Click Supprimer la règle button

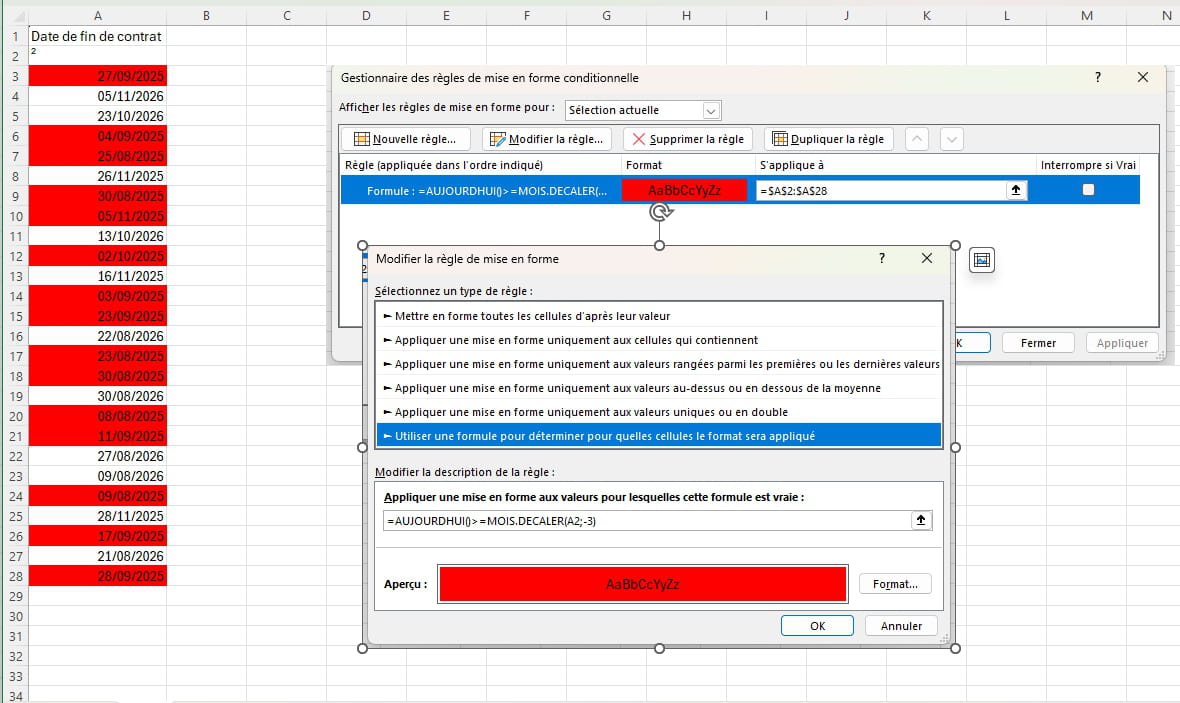(x=688, y=139)
